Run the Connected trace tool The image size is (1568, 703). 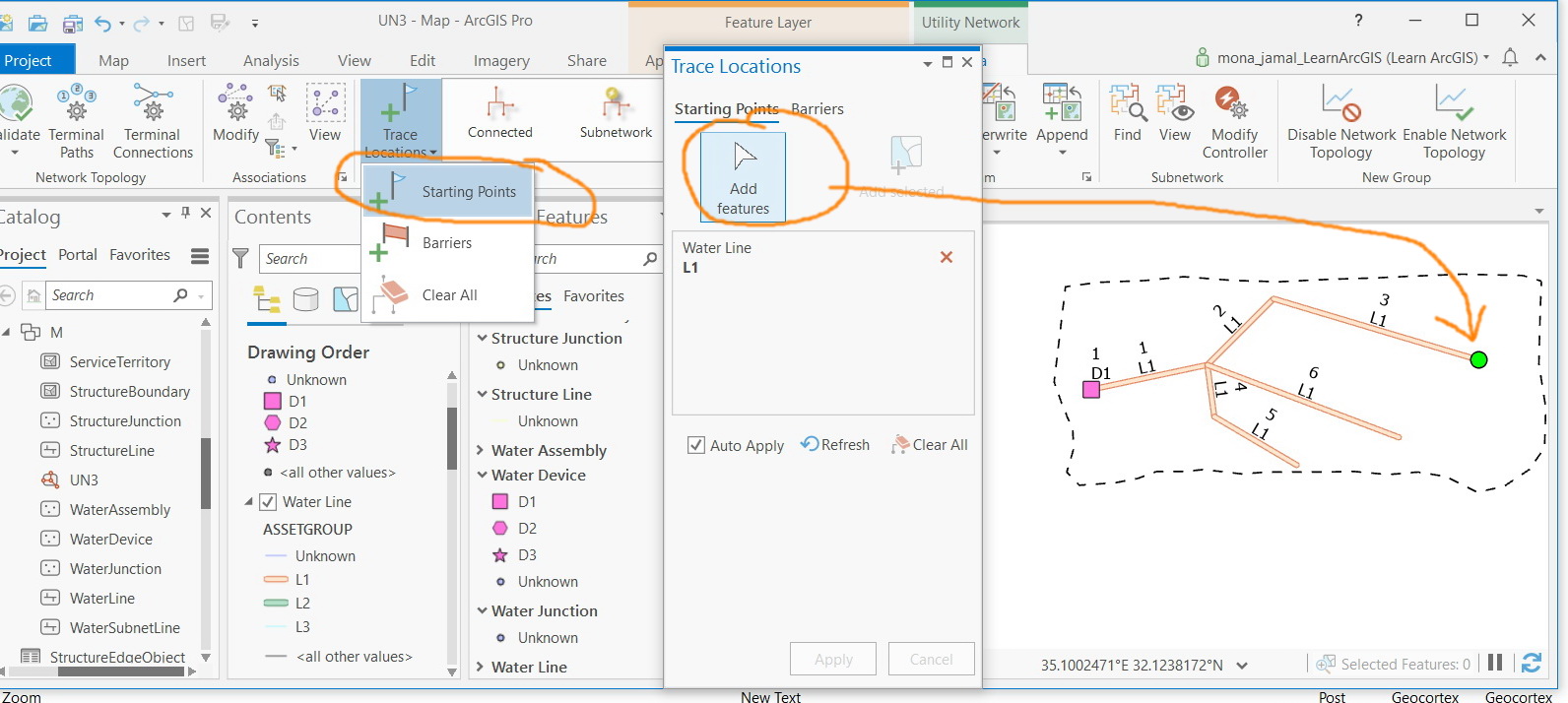[500, 112]
